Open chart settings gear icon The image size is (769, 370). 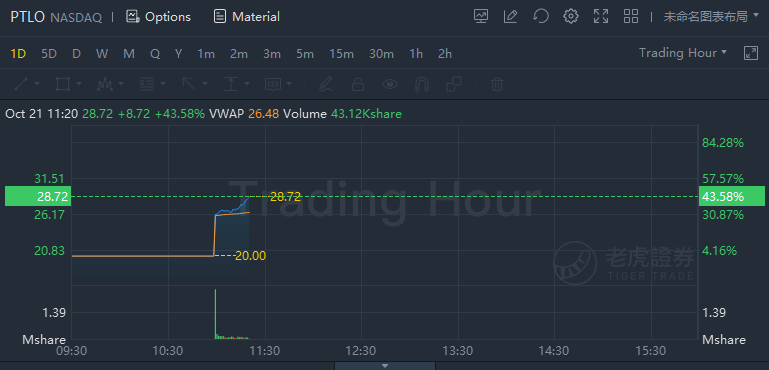point(570,16)
